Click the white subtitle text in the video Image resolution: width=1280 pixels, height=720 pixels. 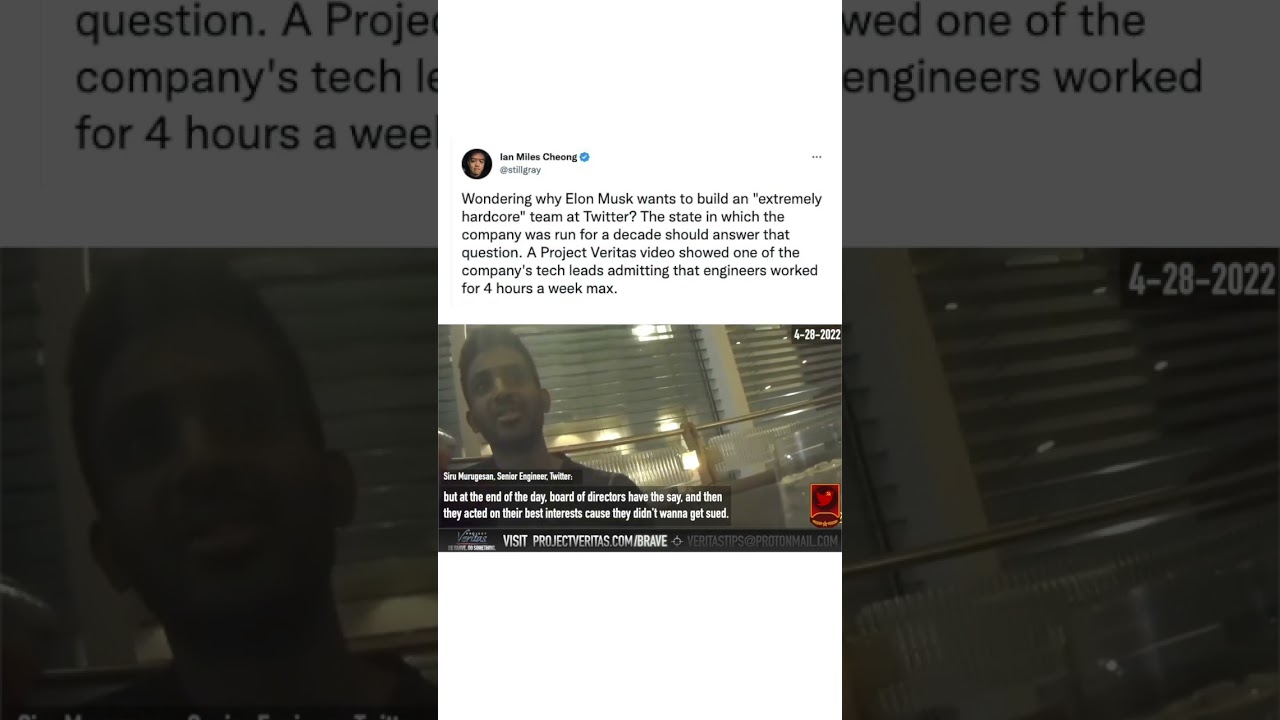click(x=586, y=505)
